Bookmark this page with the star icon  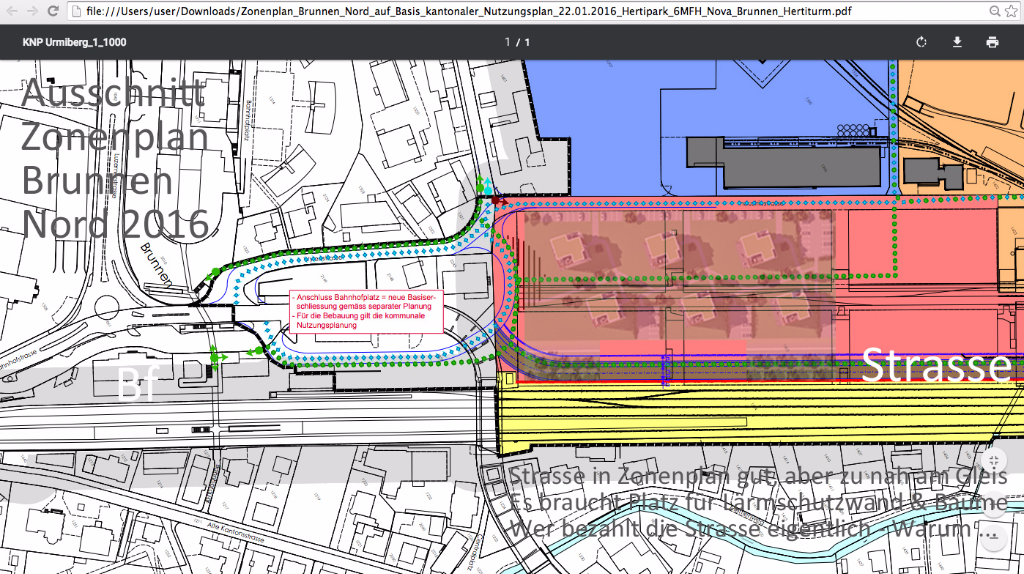click(x=1012, y=10)
